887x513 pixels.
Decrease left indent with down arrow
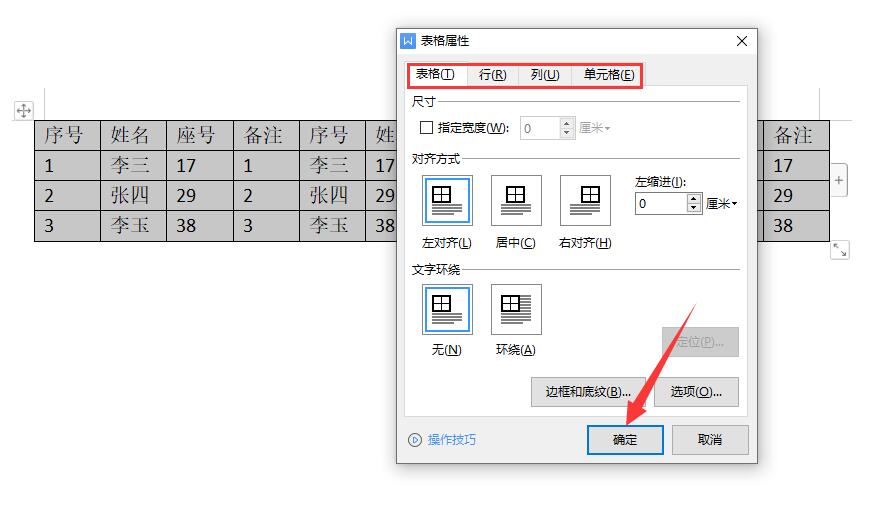pyautogui.click(x=695, y=209)
